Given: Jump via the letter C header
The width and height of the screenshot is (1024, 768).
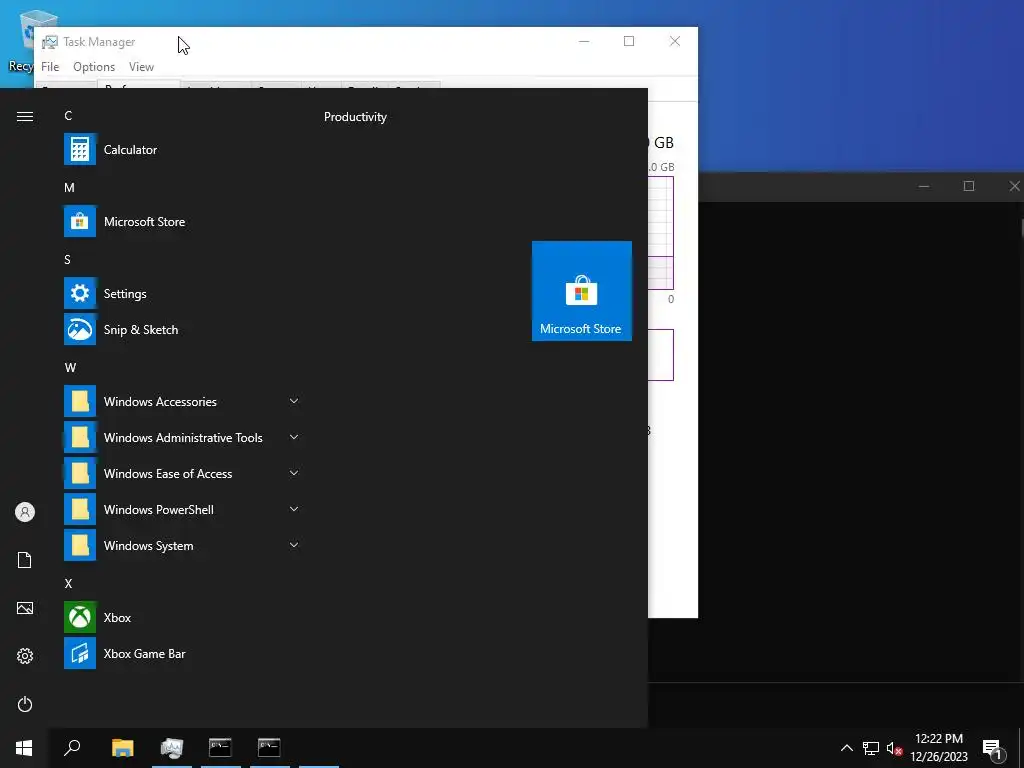Looking at the screenshot, I should [68, 116].
